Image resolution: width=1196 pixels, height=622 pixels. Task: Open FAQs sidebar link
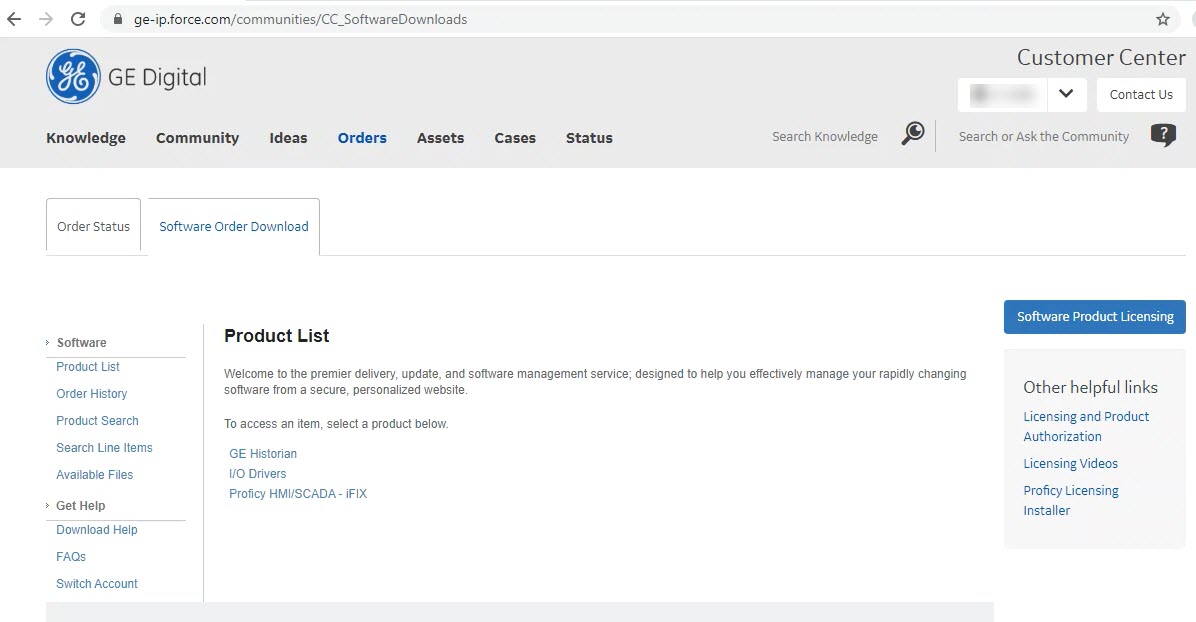(71, 557)
